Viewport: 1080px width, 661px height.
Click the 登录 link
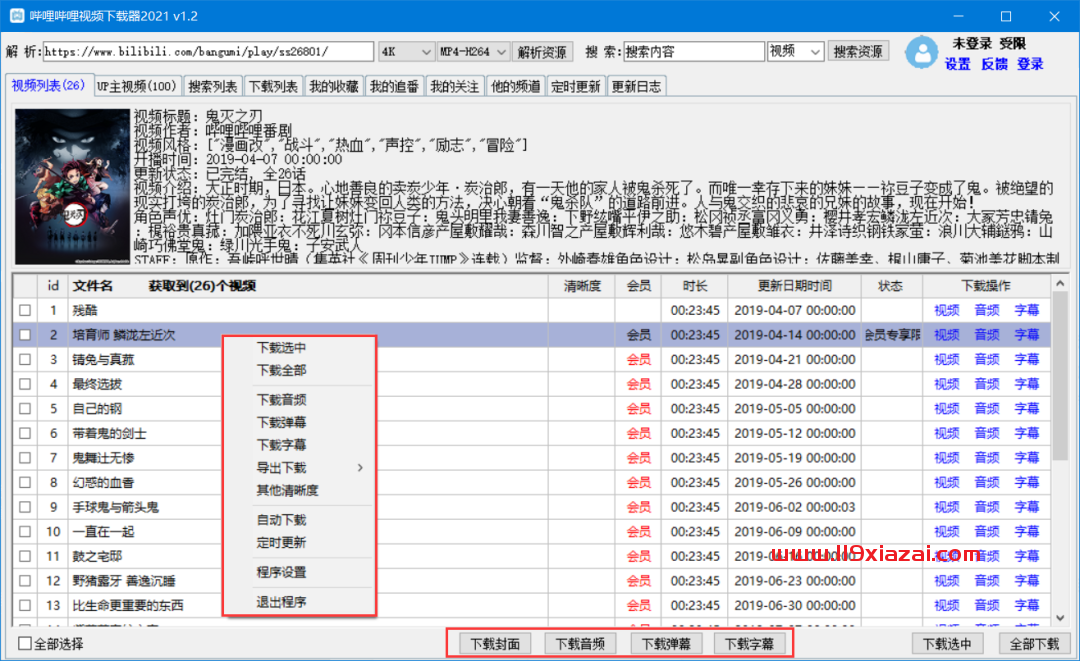pyautogui.click(x=1030, y=64)
